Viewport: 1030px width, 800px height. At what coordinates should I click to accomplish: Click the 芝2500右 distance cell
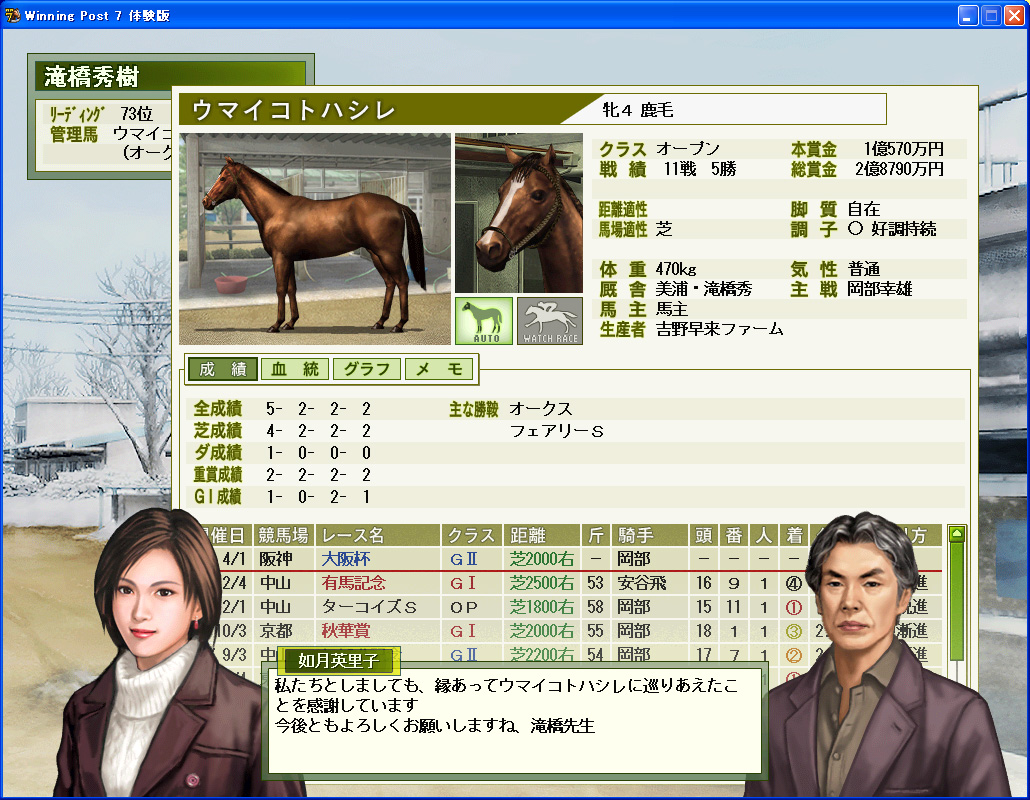(542, 583)
